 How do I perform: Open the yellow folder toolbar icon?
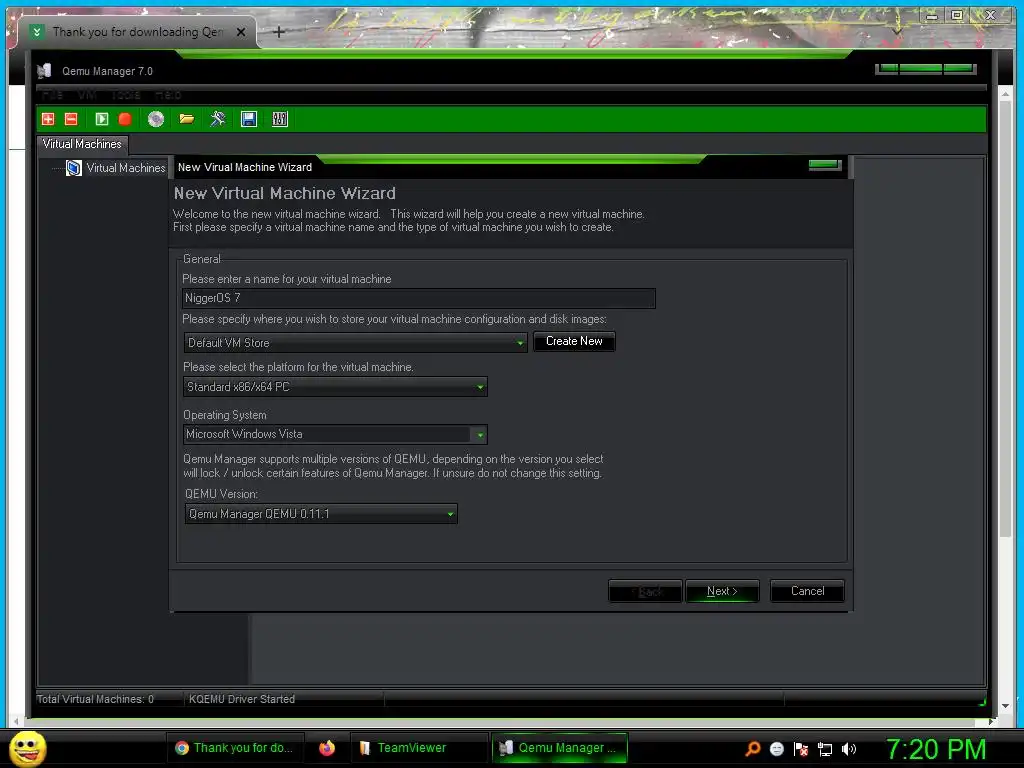click(x=187, y=119)
